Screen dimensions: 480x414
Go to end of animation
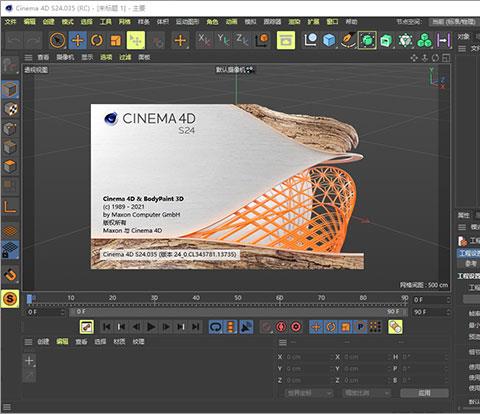click(196, 327)
